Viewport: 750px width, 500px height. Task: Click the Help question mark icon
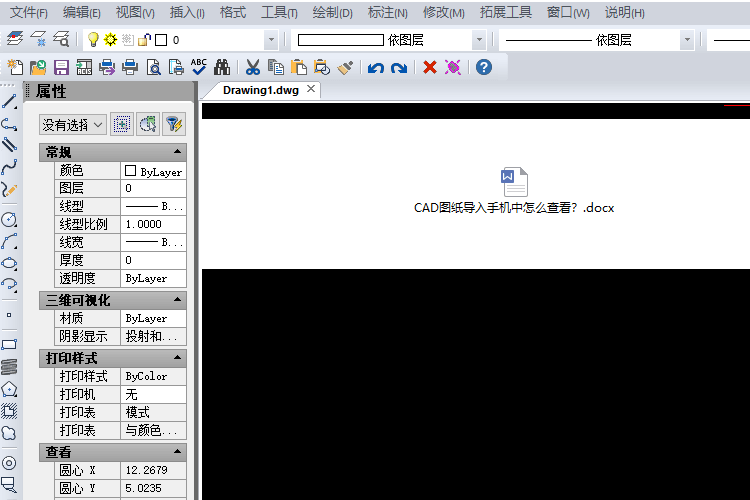coord(484,68)
